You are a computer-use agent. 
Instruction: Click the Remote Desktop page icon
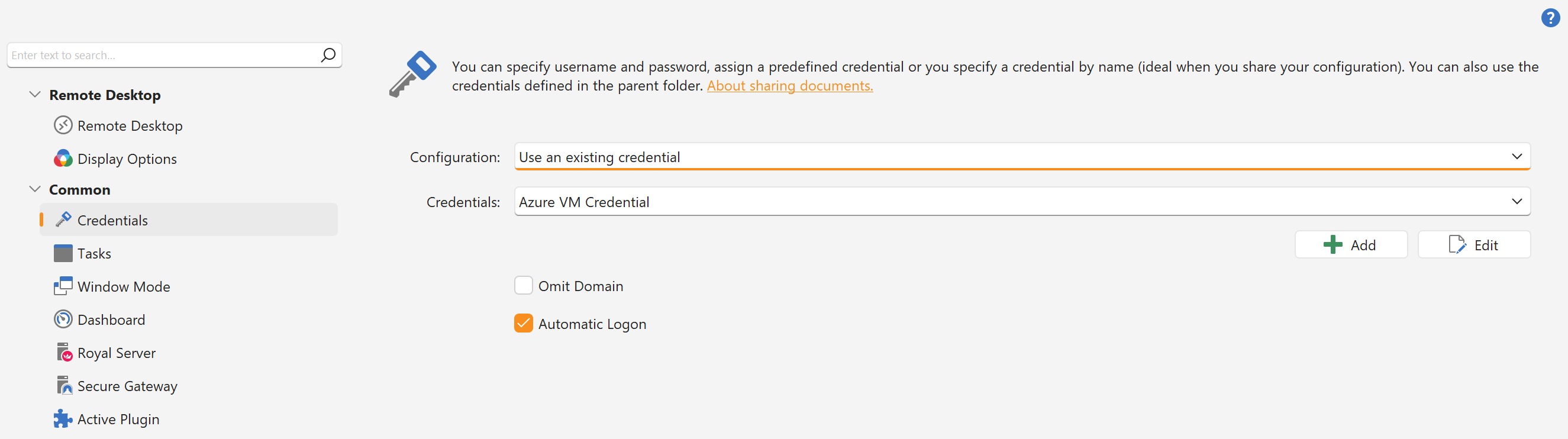point(63,125)
